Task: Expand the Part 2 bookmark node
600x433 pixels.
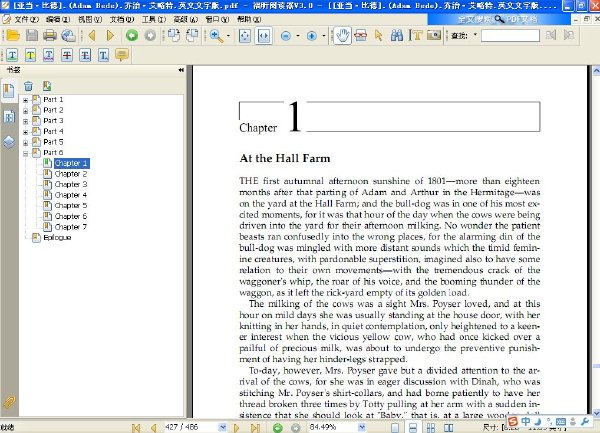Action: click(x=25, y=111)
